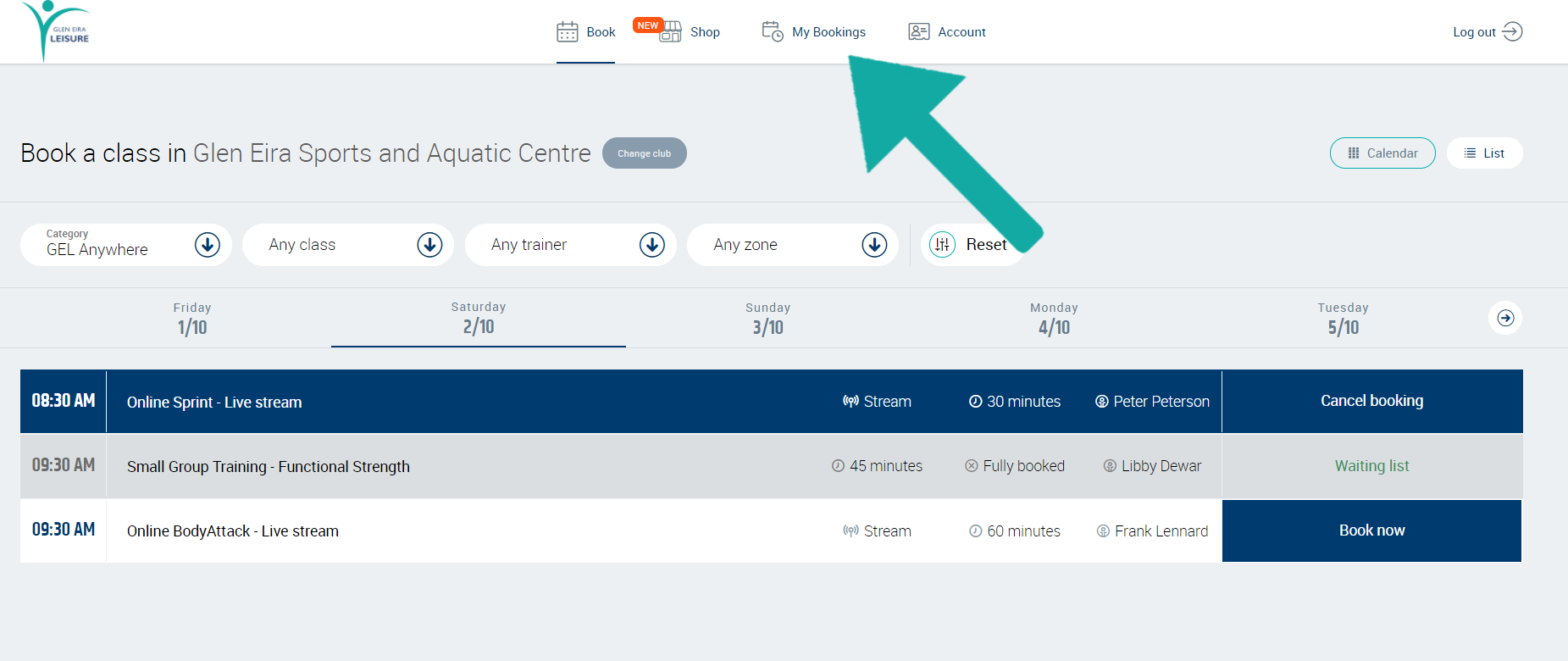Click clock icon beside 30 minutes
Image resolution: width=1568 pixels, height=661 pixels.
tap(976, 402)
